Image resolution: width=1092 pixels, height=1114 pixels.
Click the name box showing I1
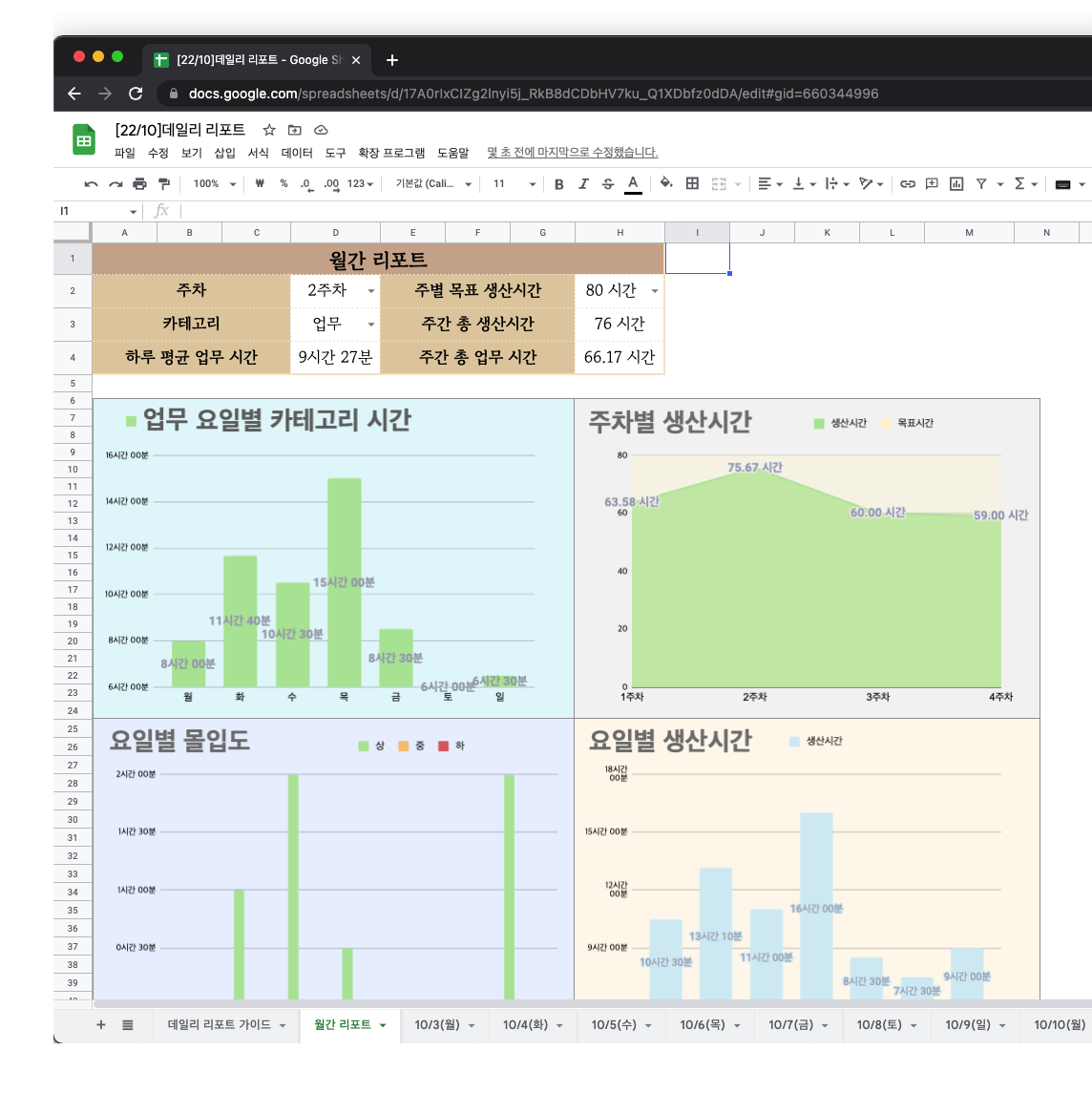click(x=96, y=211)
